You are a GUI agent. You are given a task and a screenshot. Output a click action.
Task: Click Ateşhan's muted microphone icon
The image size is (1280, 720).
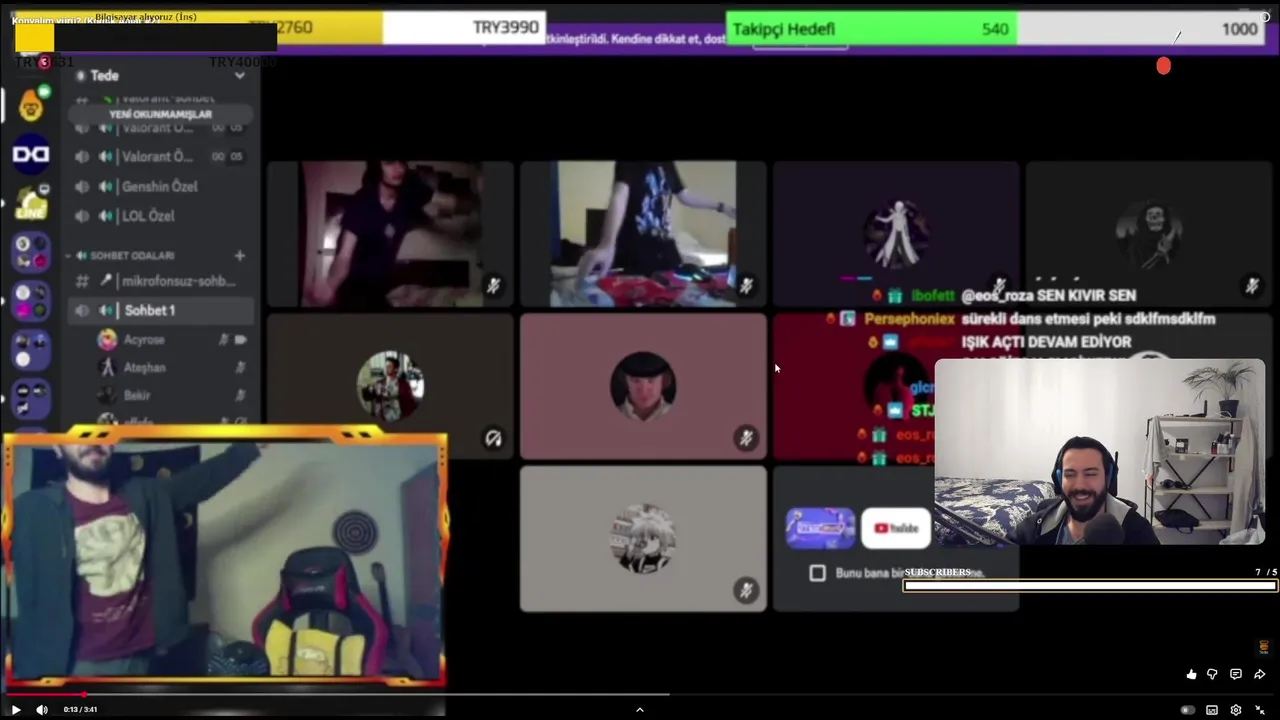click(x=240, y=367)
